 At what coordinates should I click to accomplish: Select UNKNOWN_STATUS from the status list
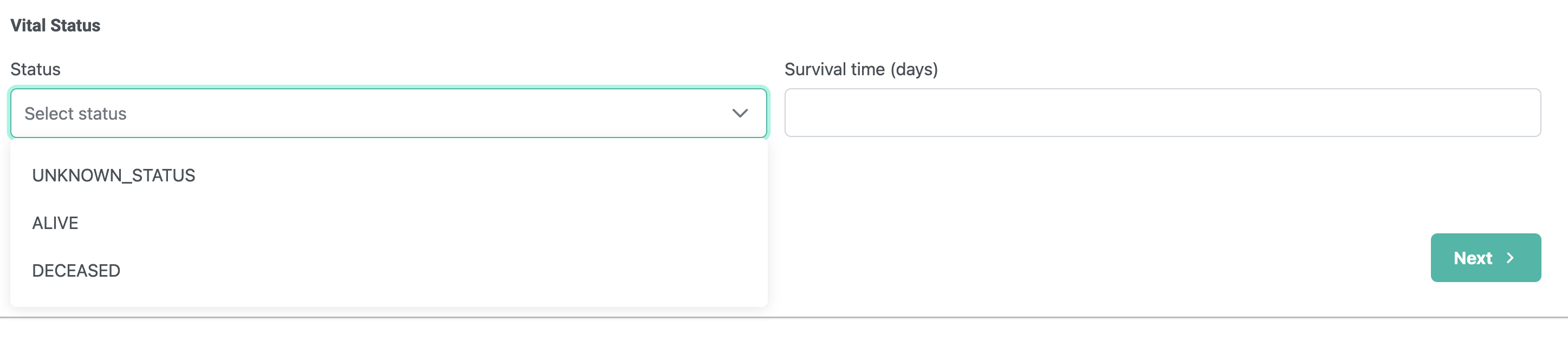[114, 175]
